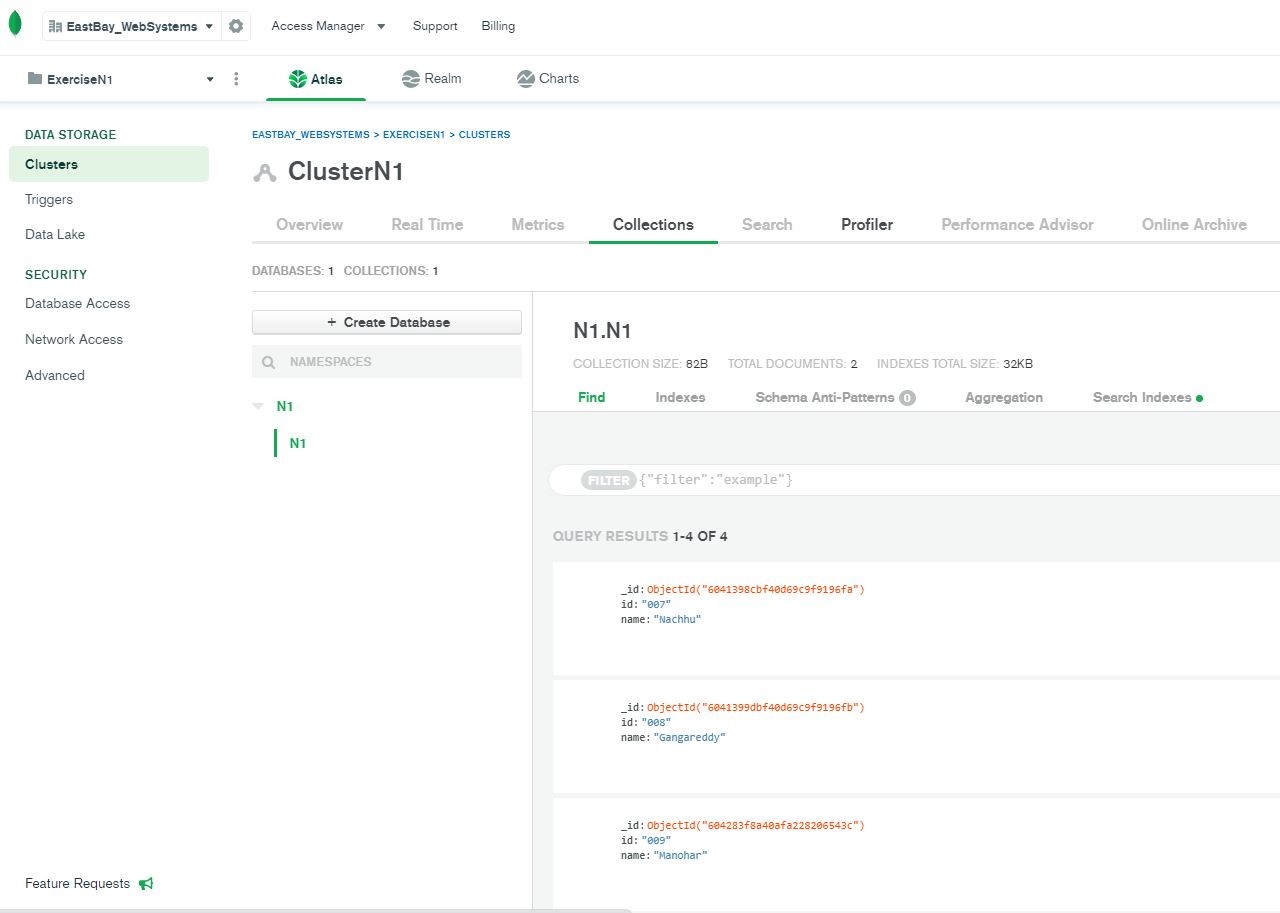Select the Find sub-tab
Screen dimensions: 1280x913
point(592,398)
